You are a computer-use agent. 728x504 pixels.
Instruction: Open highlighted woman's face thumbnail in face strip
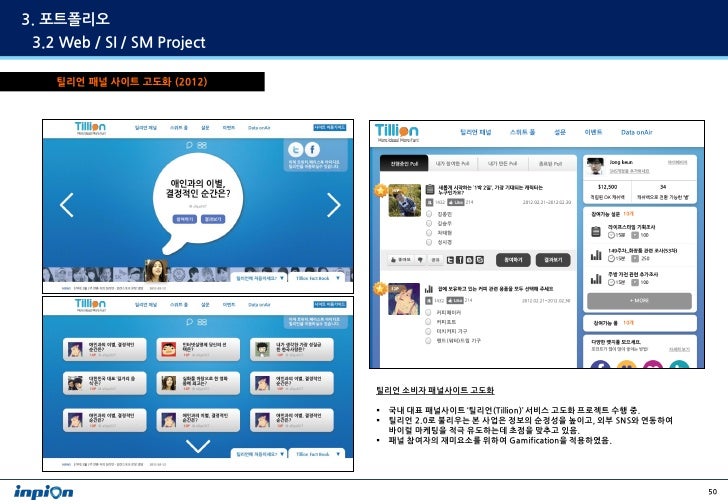156,271
